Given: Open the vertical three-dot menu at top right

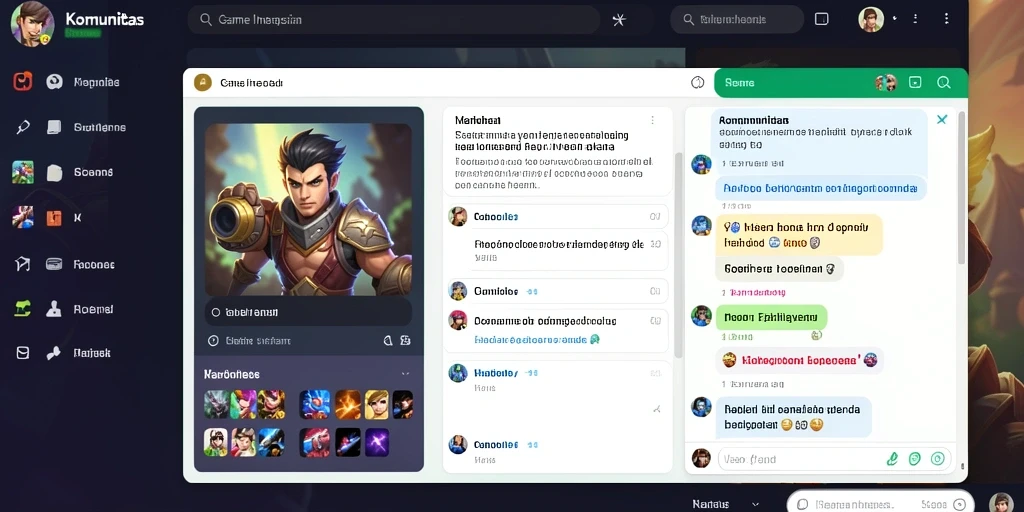Looking at the screenshot, I should pyautogui.click(x=946, y=19).
